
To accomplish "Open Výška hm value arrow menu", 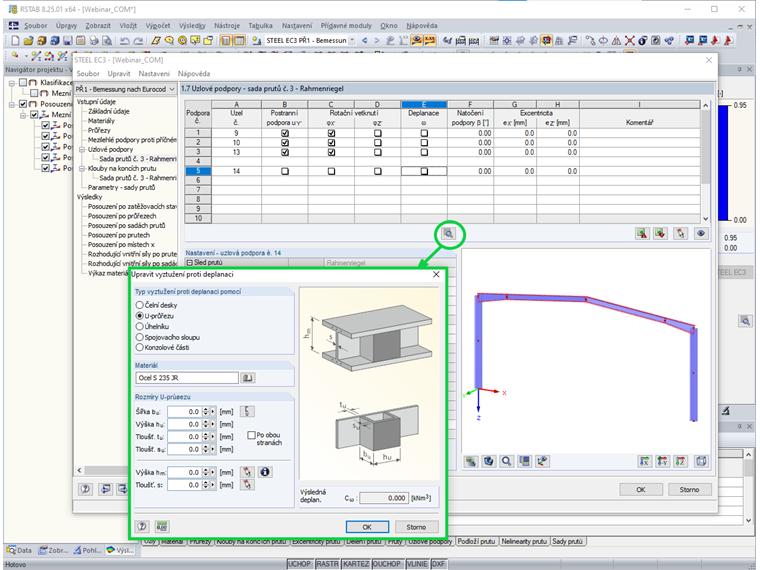I will point(212,472).
